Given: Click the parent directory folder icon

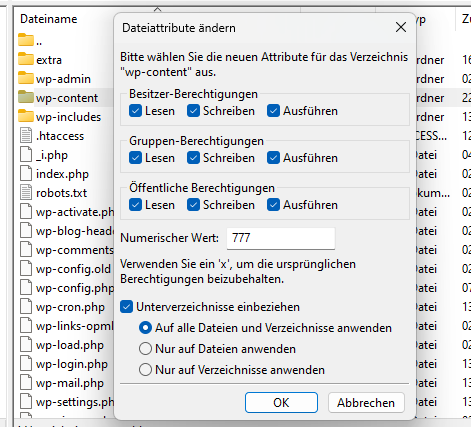Looking at the screenshot, I should click(x=26, y=40).
